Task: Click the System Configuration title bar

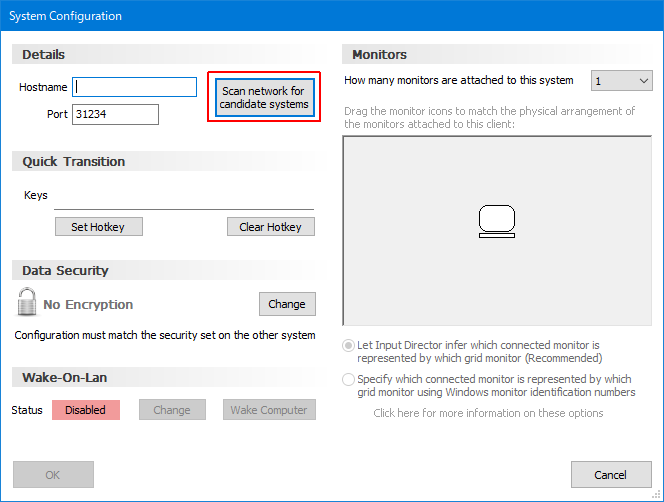Action: 300,16
